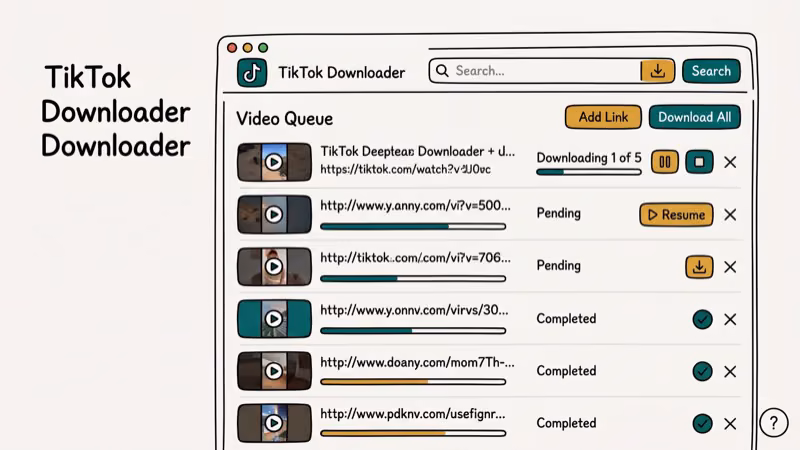Image resolution: width=800 pixels, height=450 pixels.
Task: Click the Video Queue heading
Action: point(284,119)
